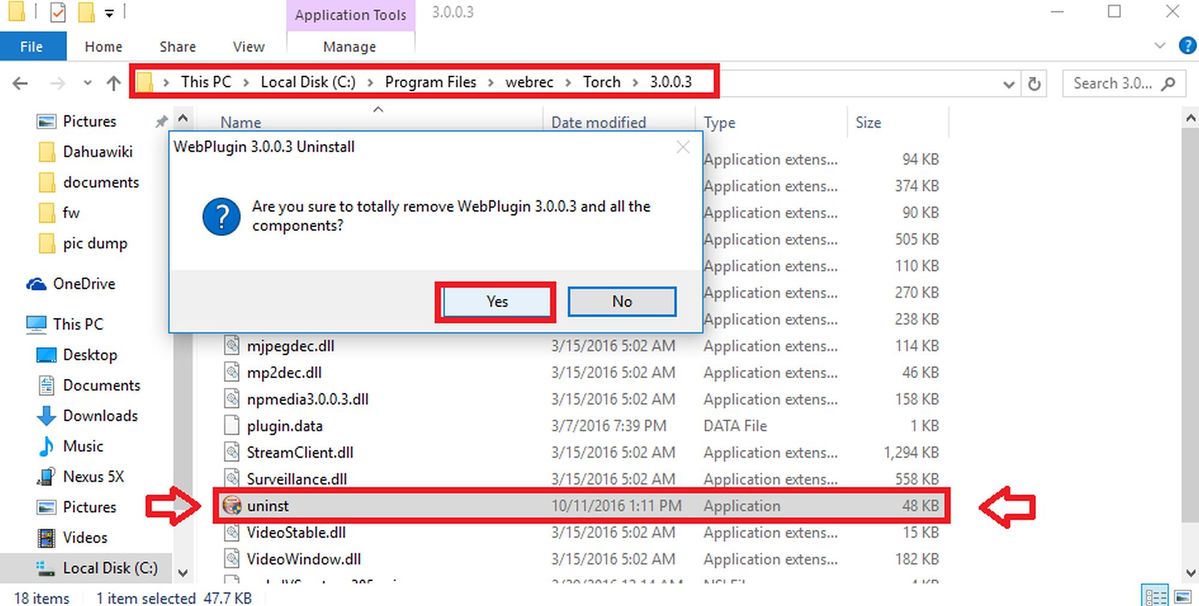Select Local Disk (C:) in sidebar
This screenshot has width=1199, height=606.
click(110, 568)
